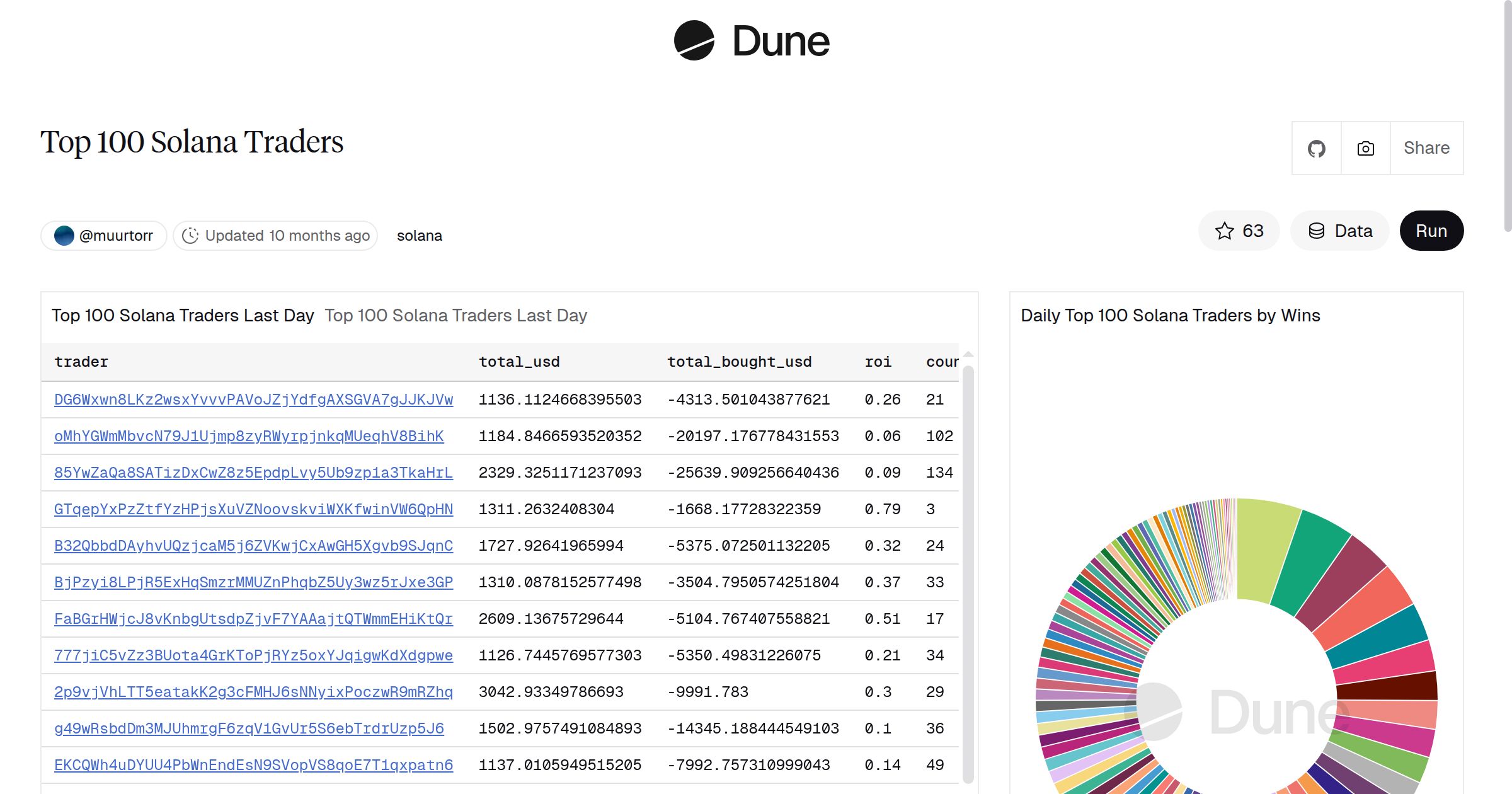
Task: Click the camera screenshot icon
Action: tap(1365, 147)
